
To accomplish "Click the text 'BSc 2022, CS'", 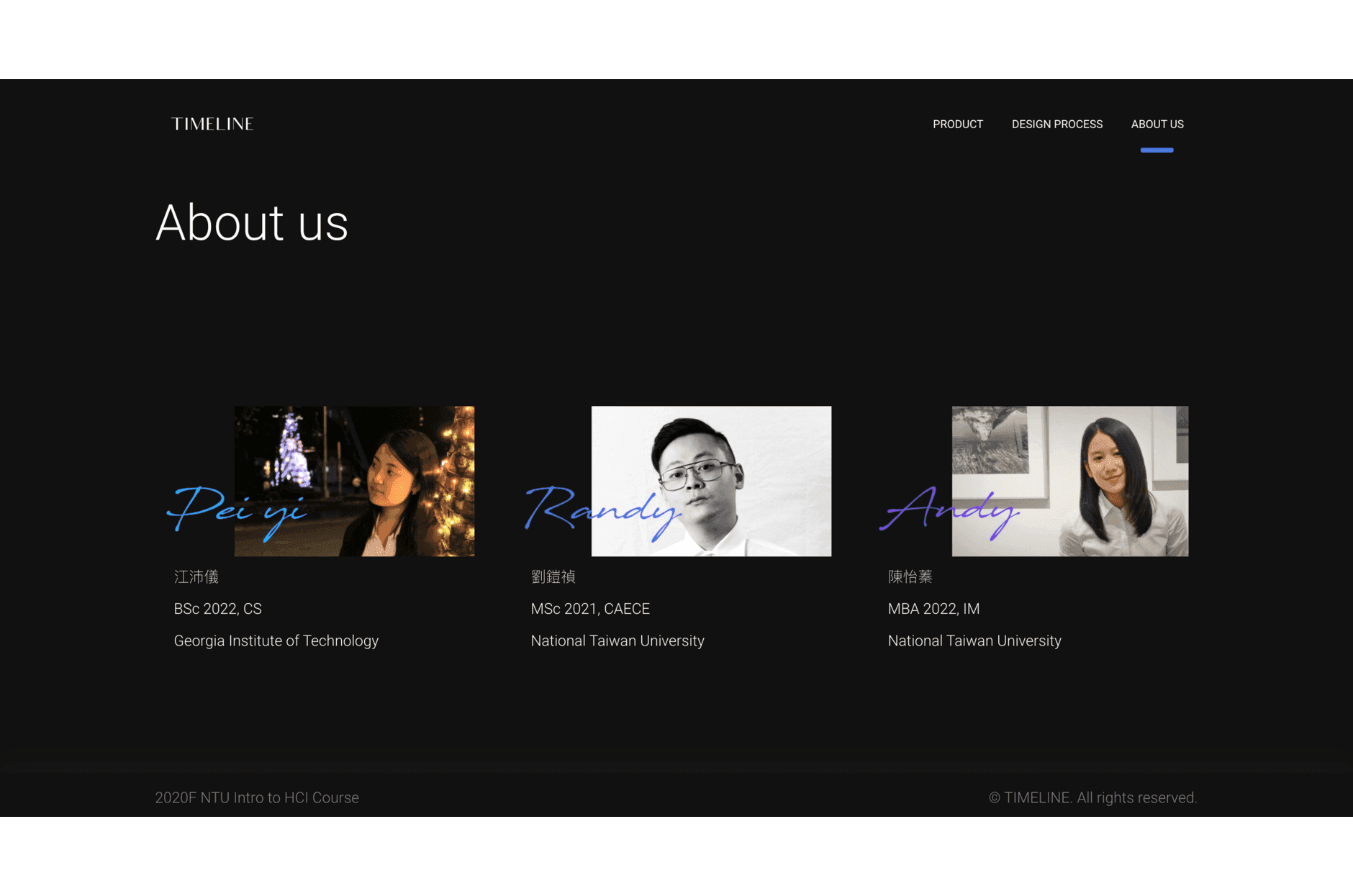I will pos(218,609).
